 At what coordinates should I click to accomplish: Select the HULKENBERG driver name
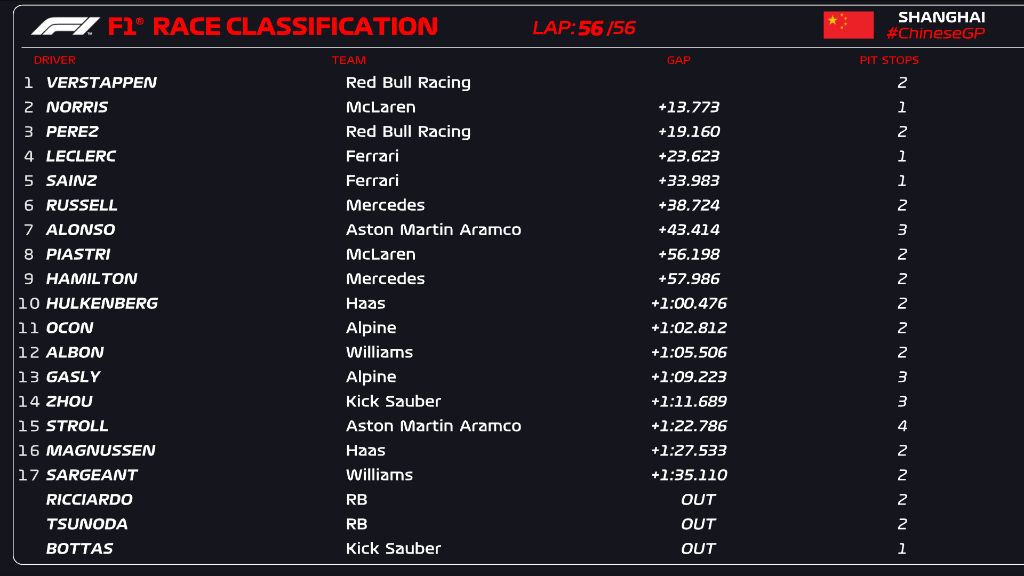tap(102, 303)
